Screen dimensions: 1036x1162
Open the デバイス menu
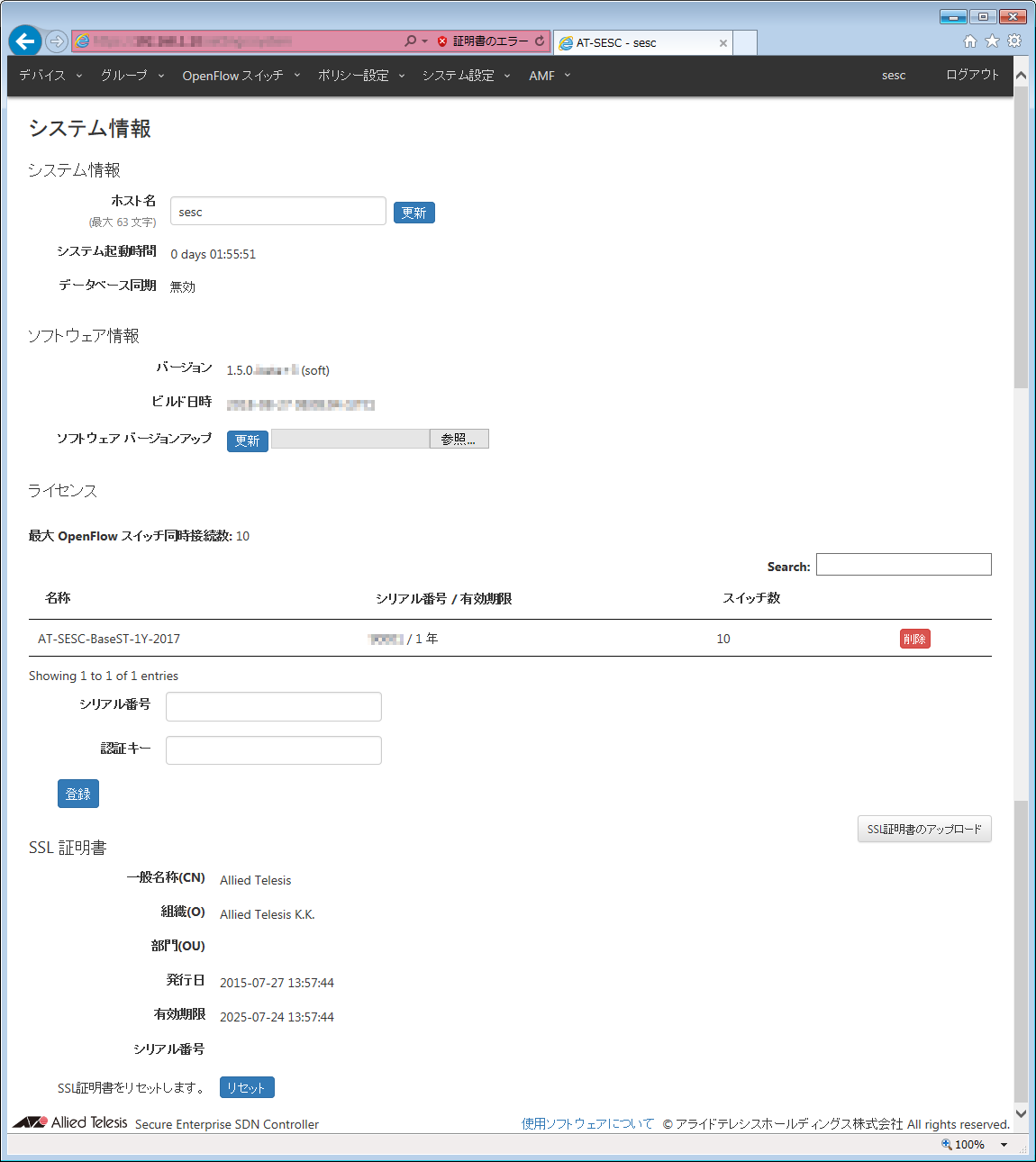(x=50, y=76)
